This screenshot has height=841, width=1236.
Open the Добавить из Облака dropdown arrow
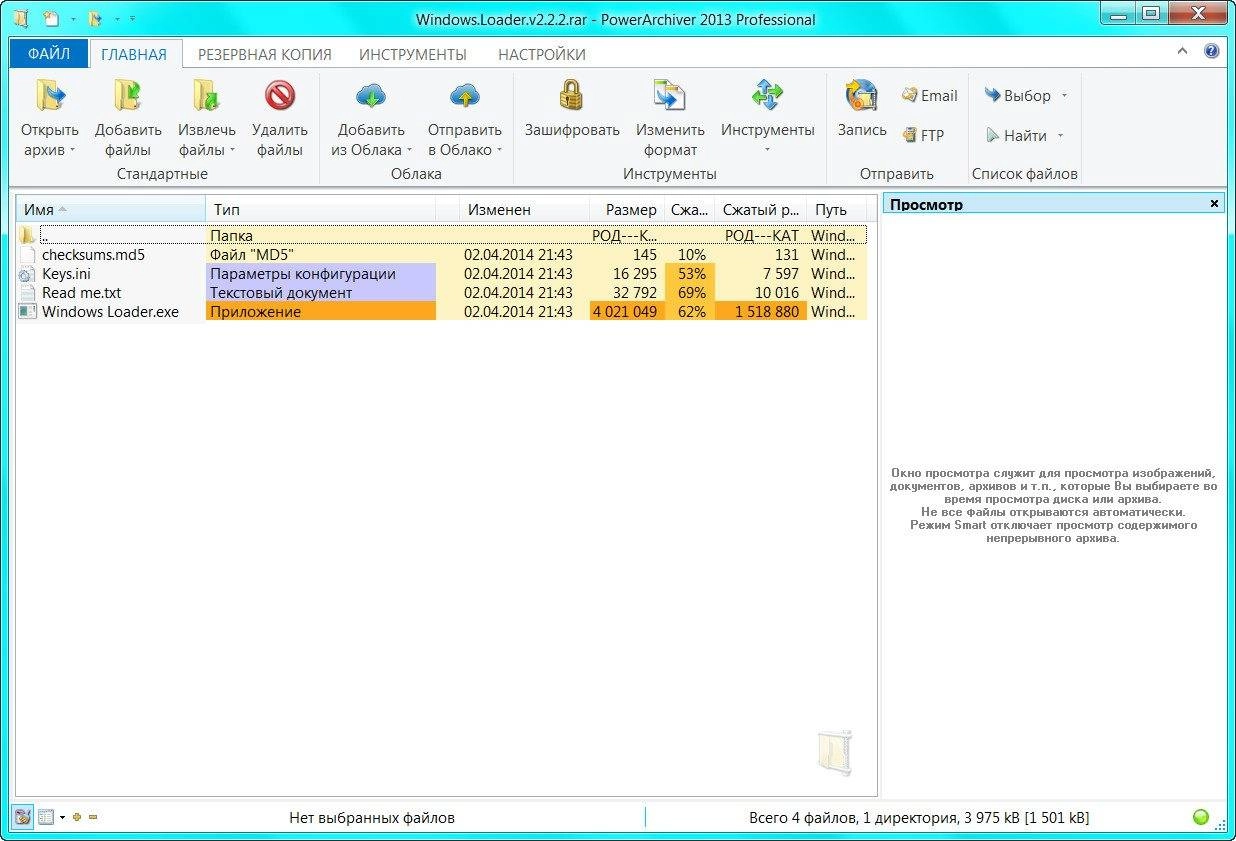point(410,151)
